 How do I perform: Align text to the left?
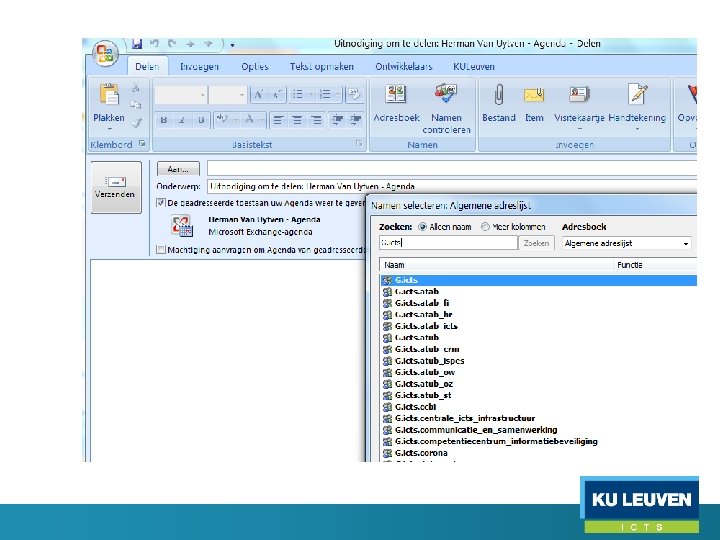[278, 120]
